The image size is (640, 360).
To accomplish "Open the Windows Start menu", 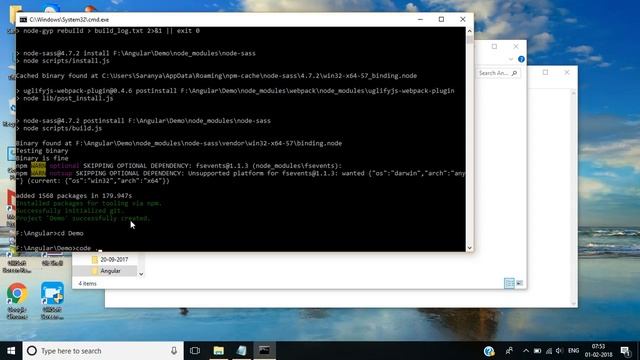I will click(x=11, y=351).
